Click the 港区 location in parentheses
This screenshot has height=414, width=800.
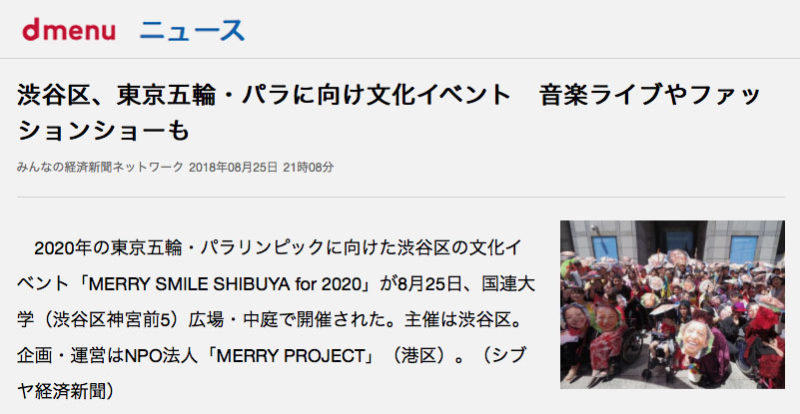coord(421,355)
